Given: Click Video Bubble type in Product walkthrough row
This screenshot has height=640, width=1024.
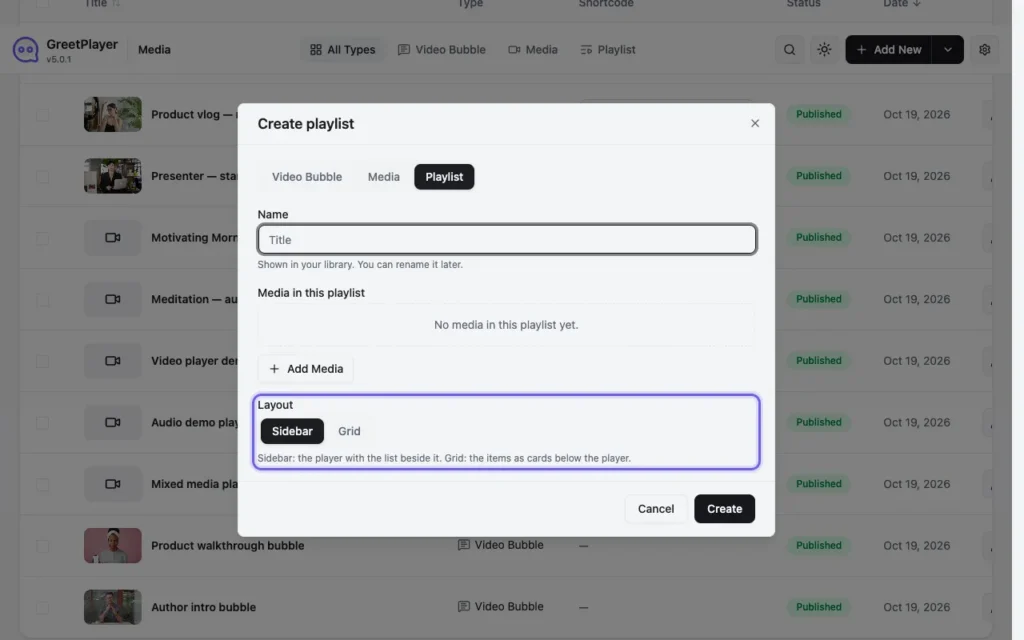Looking at the screenshot, I should [500, 545].
